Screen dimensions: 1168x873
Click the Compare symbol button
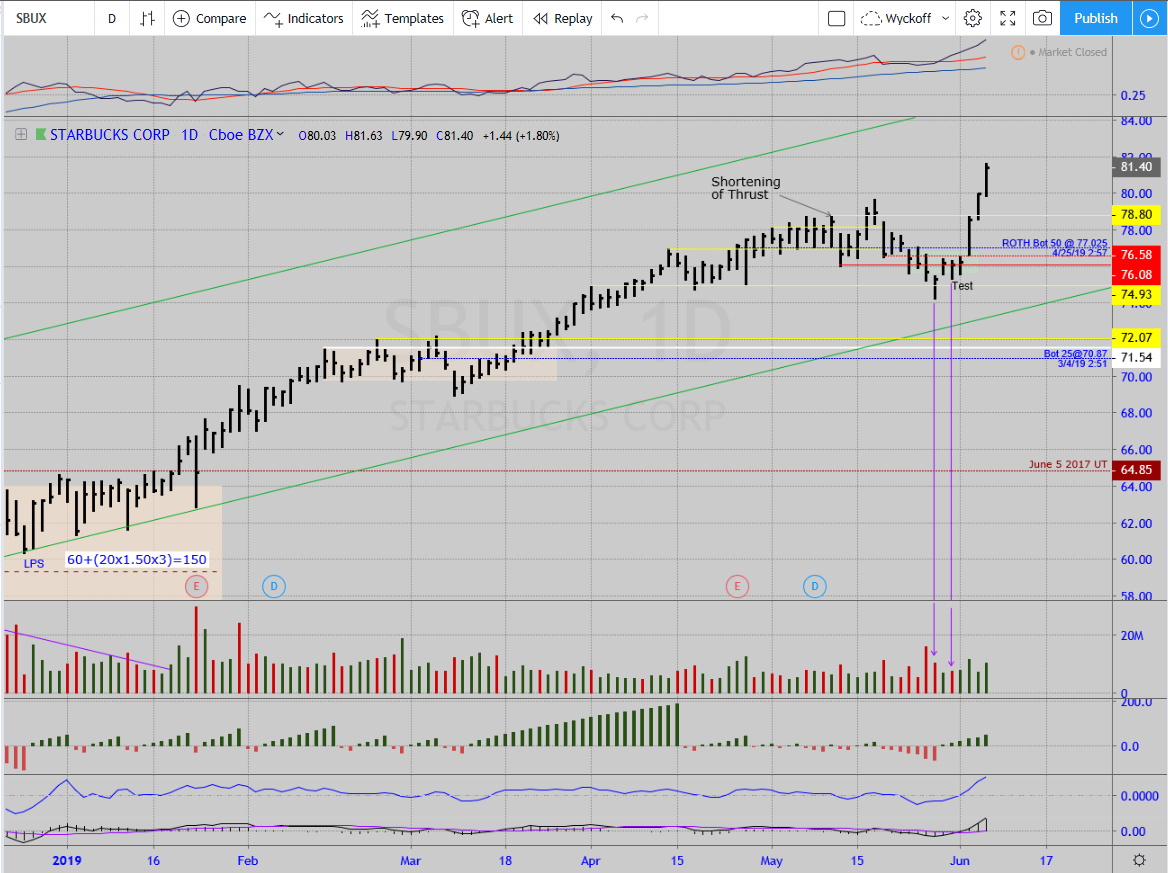tap(209, 18)
